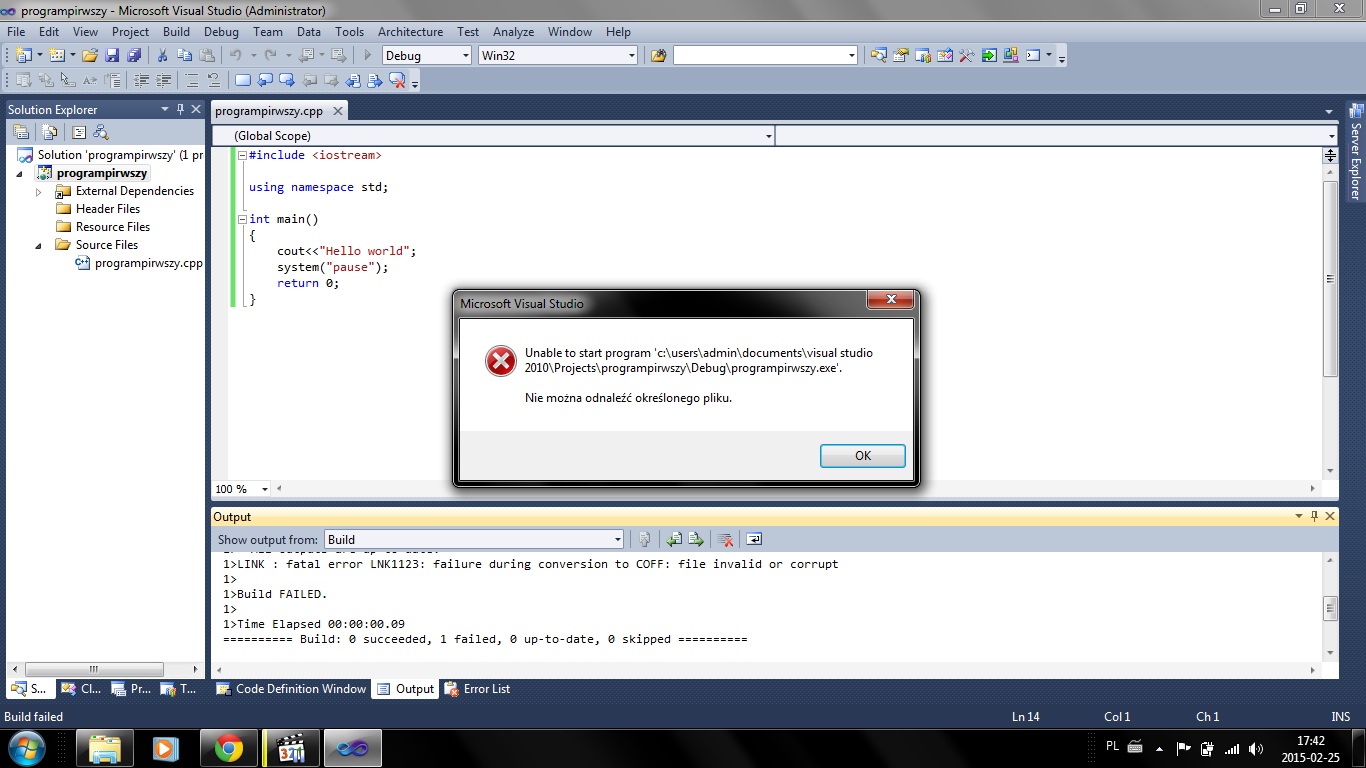
Task: Collapse the int main() outlining marker
Action: coord(242,219)
